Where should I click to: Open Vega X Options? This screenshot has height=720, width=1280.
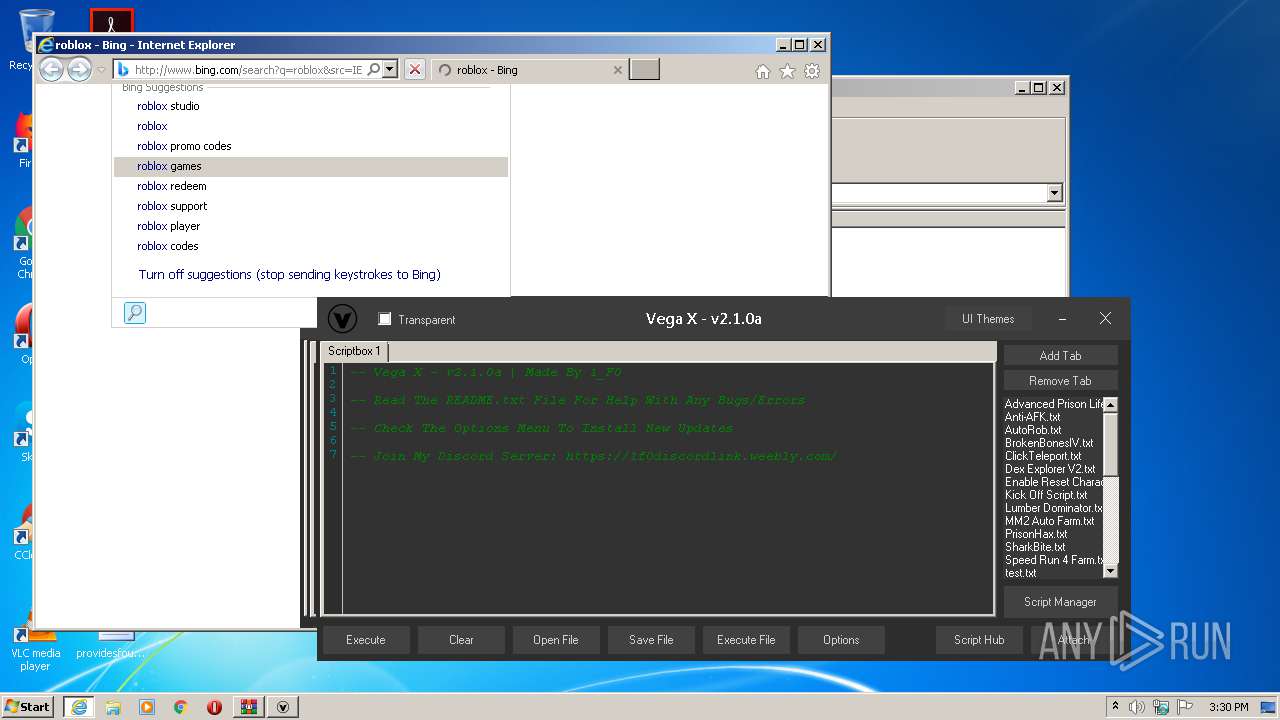point(841,640)
